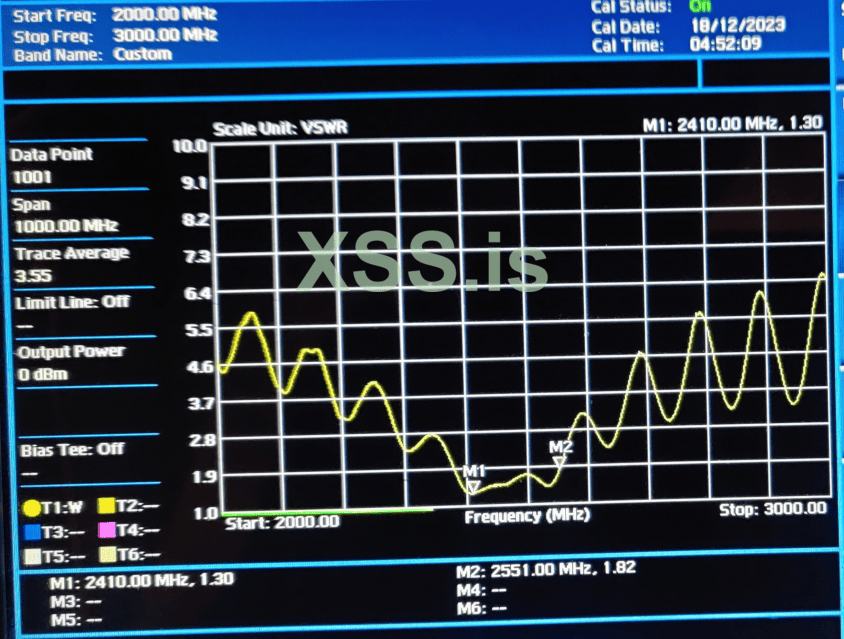The width and height of the screenshot is (844, 639).
Task: Click the T6 trace square
Action: [x=108, y=554]
